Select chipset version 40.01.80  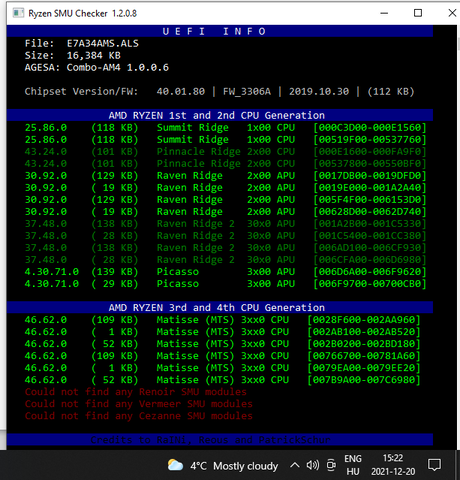(x=181, y=91)
